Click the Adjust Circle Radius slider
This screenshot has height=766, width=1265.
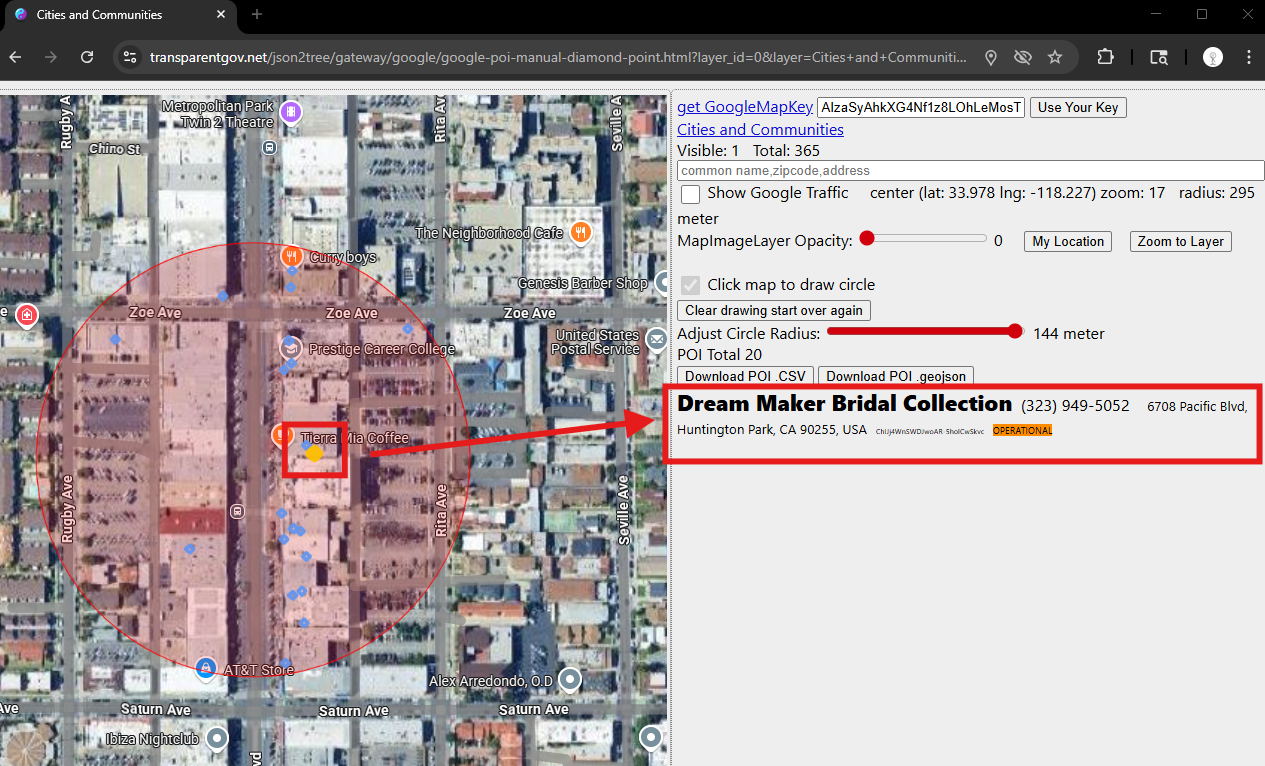(925, 331)
